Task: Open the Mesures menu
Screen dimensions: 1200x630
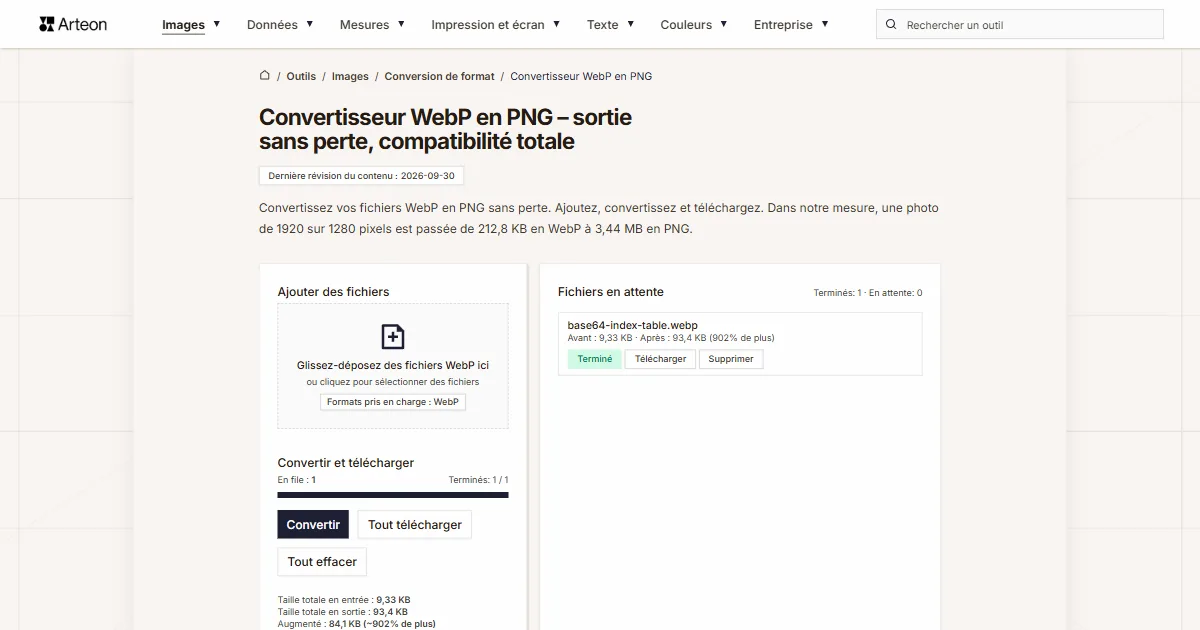Action: (x=364, y=25)
